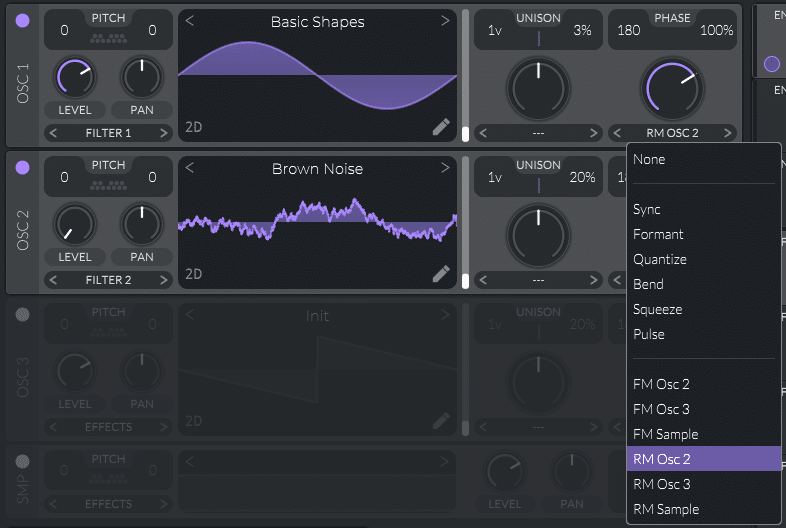Viewport: 786px width, 528px height.
Task: Click OSC 1 LEVEL knob
Action: point(75,78)
